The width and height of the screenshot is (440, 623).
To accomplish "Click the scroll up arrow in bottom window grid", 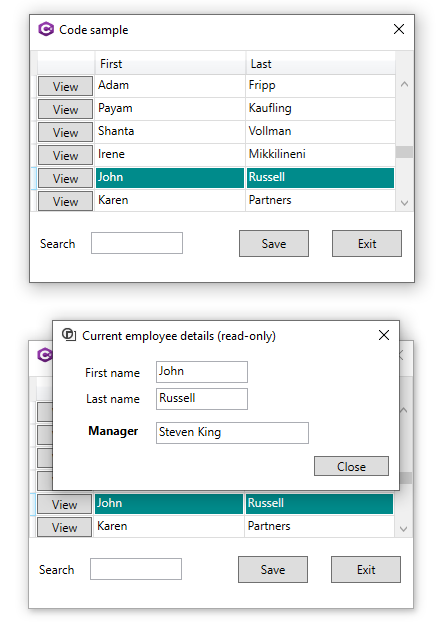I will [404, 410].
